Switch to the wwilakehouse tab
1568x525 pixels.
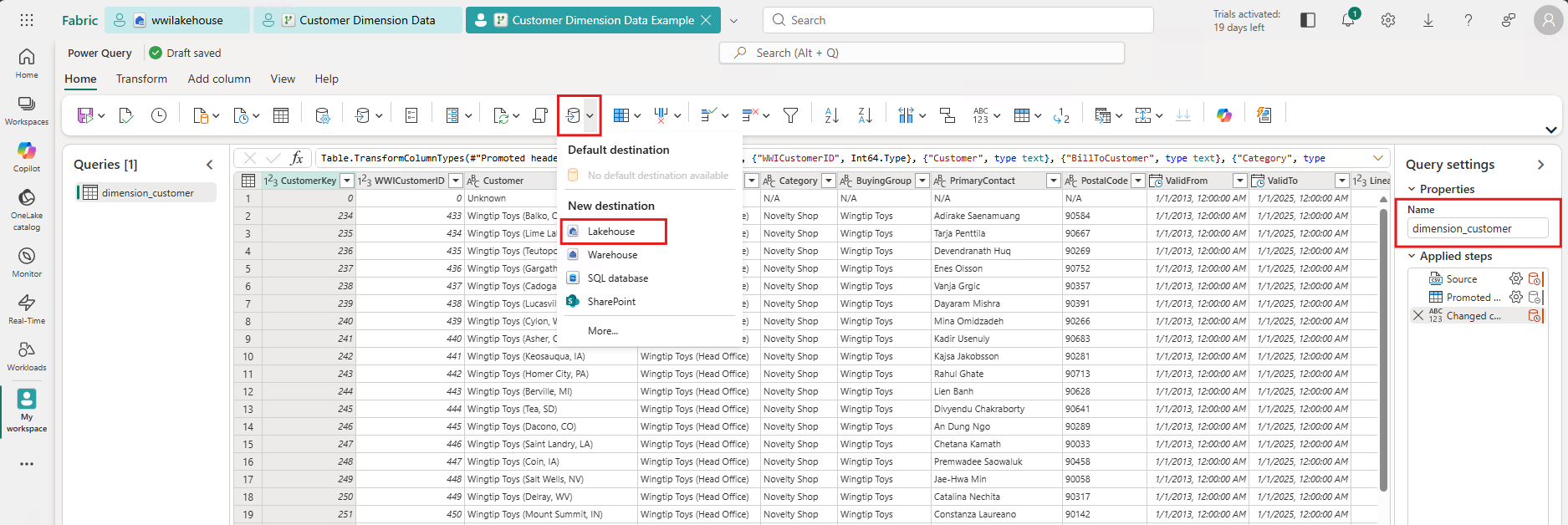pyautogui.click(x=177, y=20)
